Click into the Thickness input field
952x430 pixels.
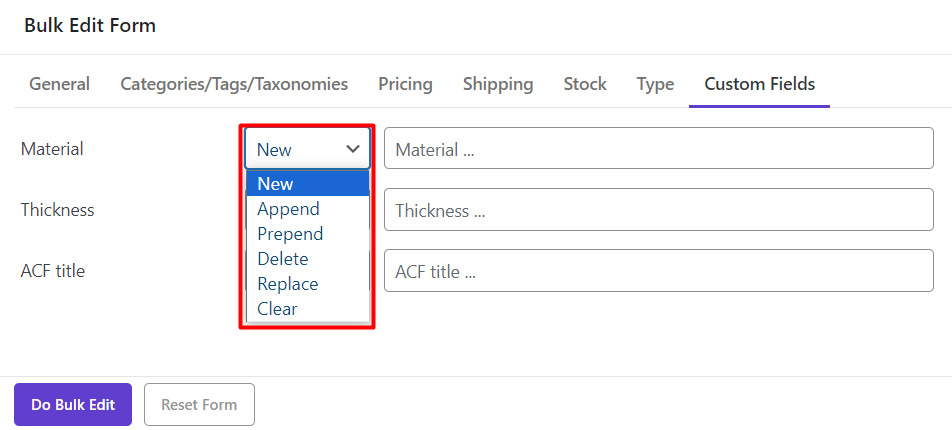click(x=658, y=210)
